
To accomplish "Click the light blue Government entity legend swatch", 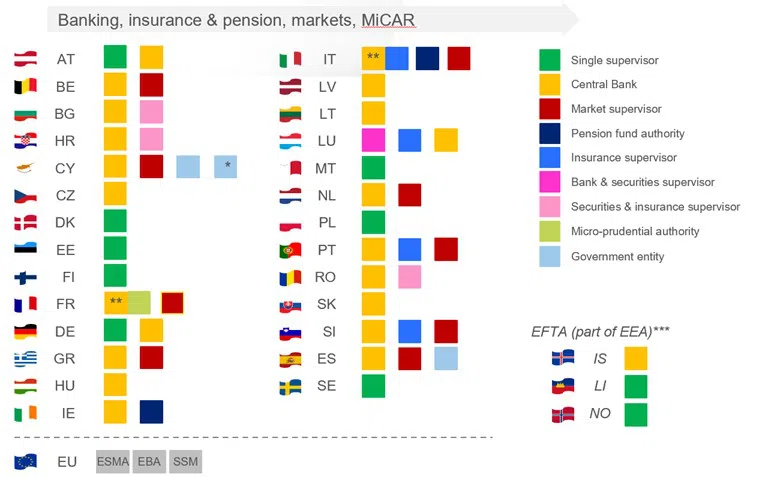I will (x=549, y=256).
